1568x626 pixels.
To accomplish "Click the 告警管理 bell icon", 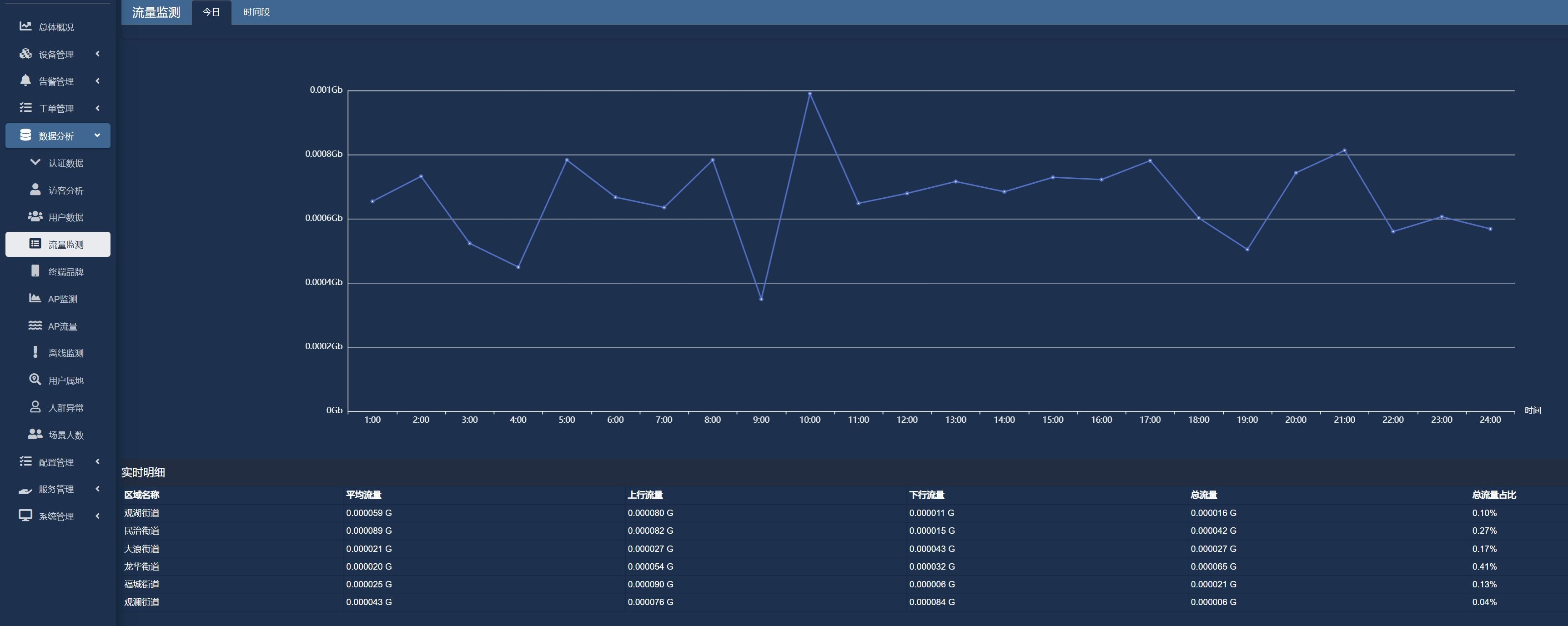I will click(25, 80).
